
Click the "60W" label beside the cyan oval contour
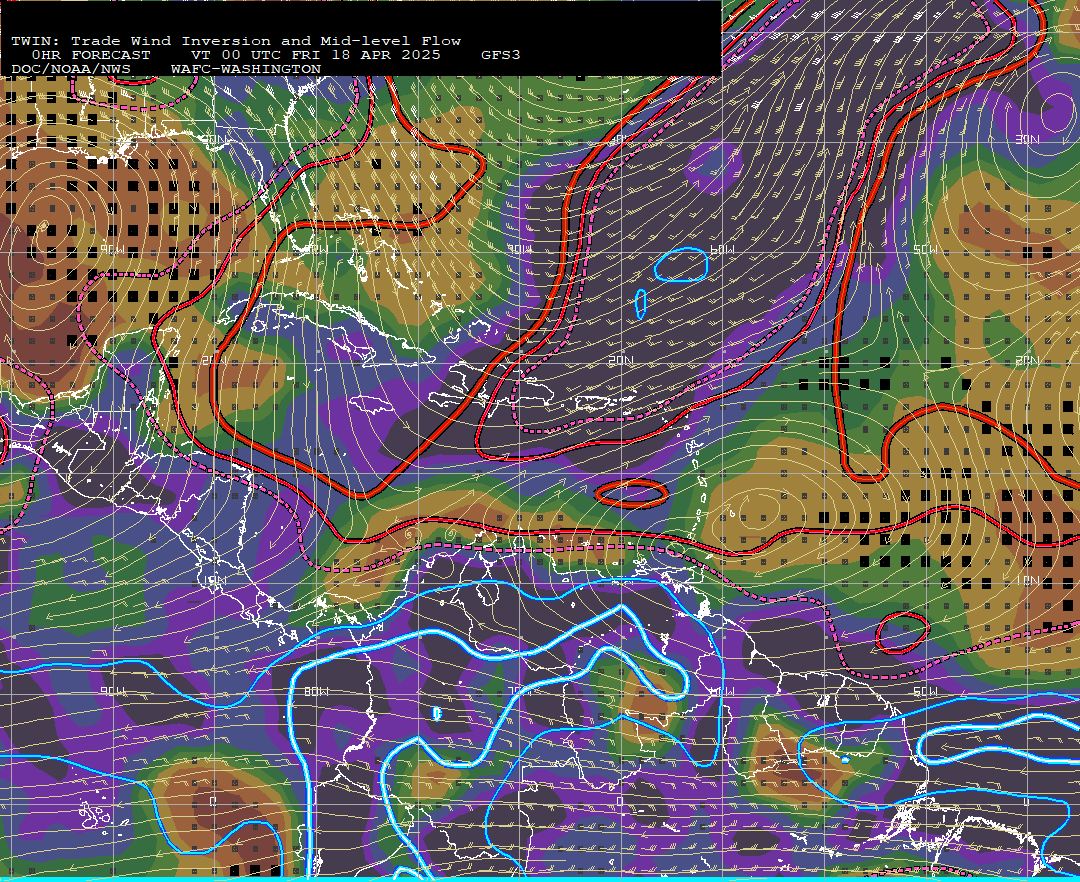(722, 249)
